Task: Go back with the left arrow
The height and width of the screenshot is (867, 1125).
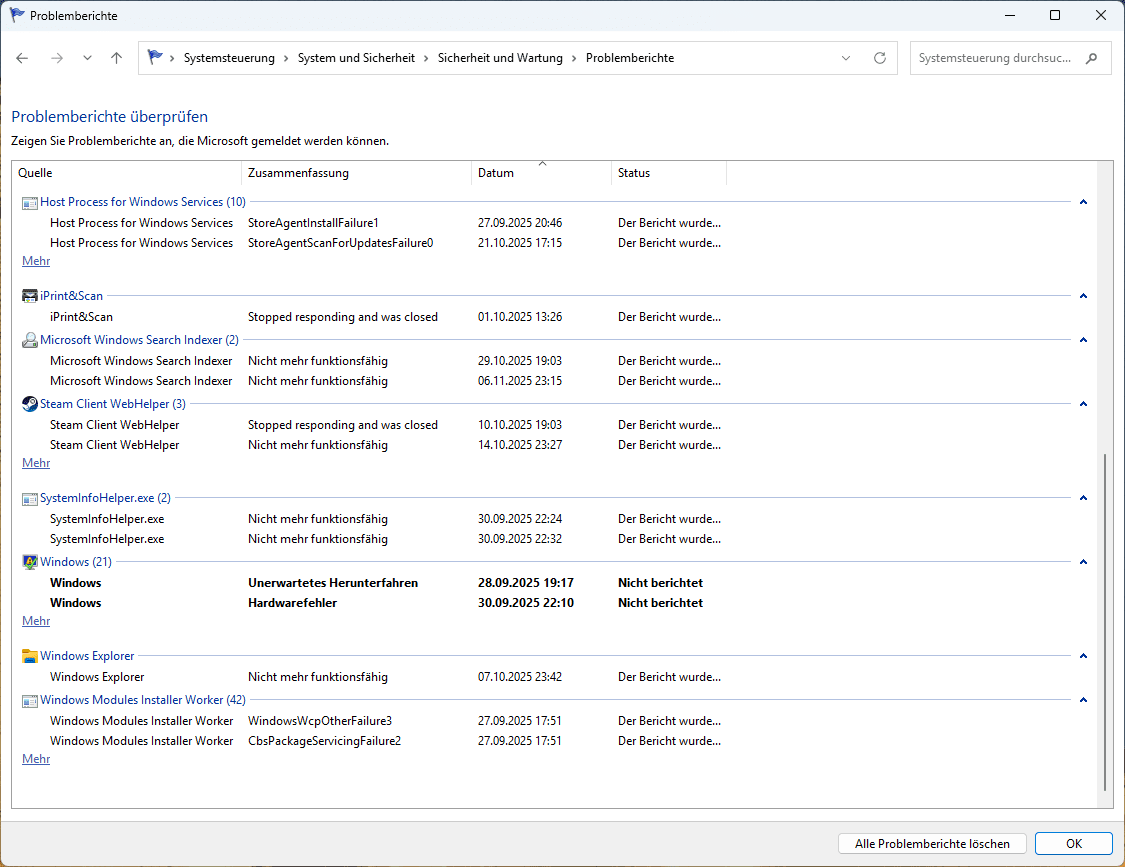Action: pyautogui.click(x=23, y=58)
